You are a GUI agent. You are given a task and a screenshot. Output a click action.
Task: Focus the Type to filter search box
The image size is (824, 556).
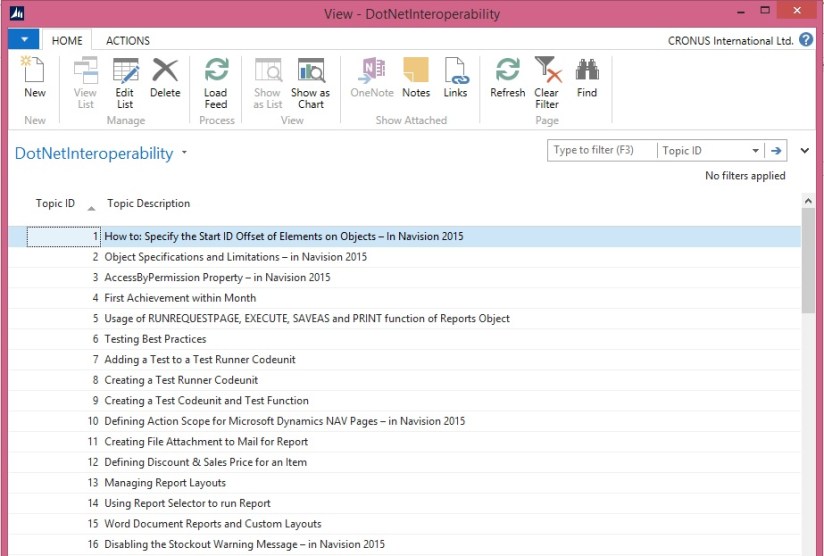[602, 150]
